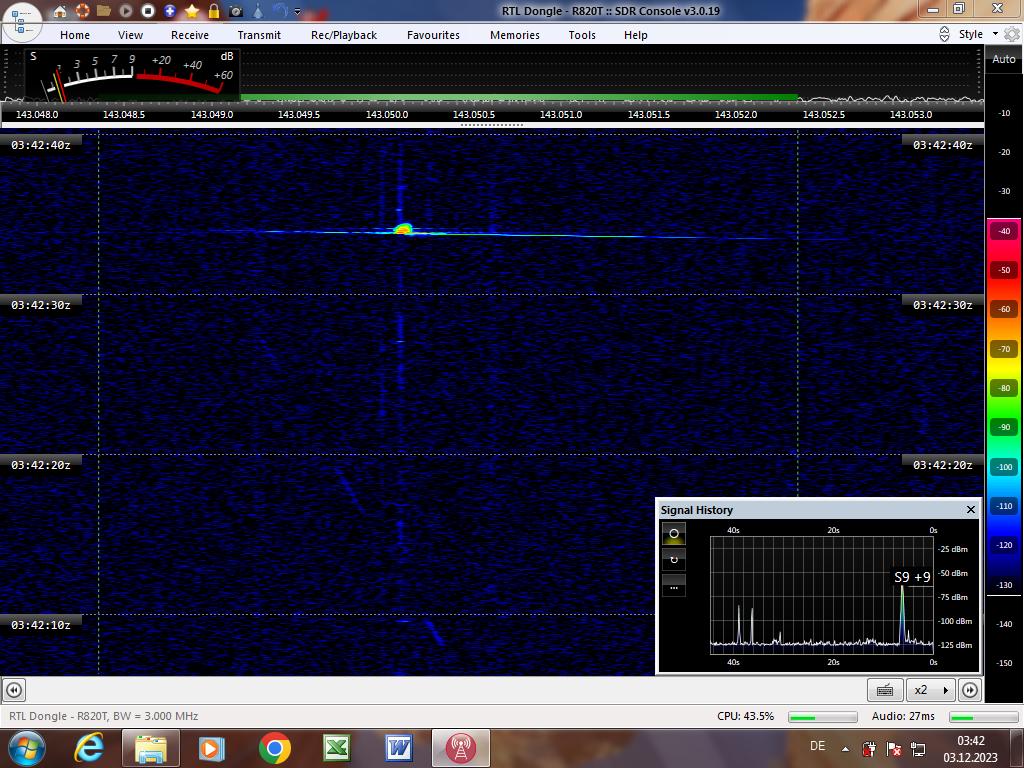Click RTL Dongle - R820T bandwidth status text
1024x768 pixels.
tap(103, 716)
